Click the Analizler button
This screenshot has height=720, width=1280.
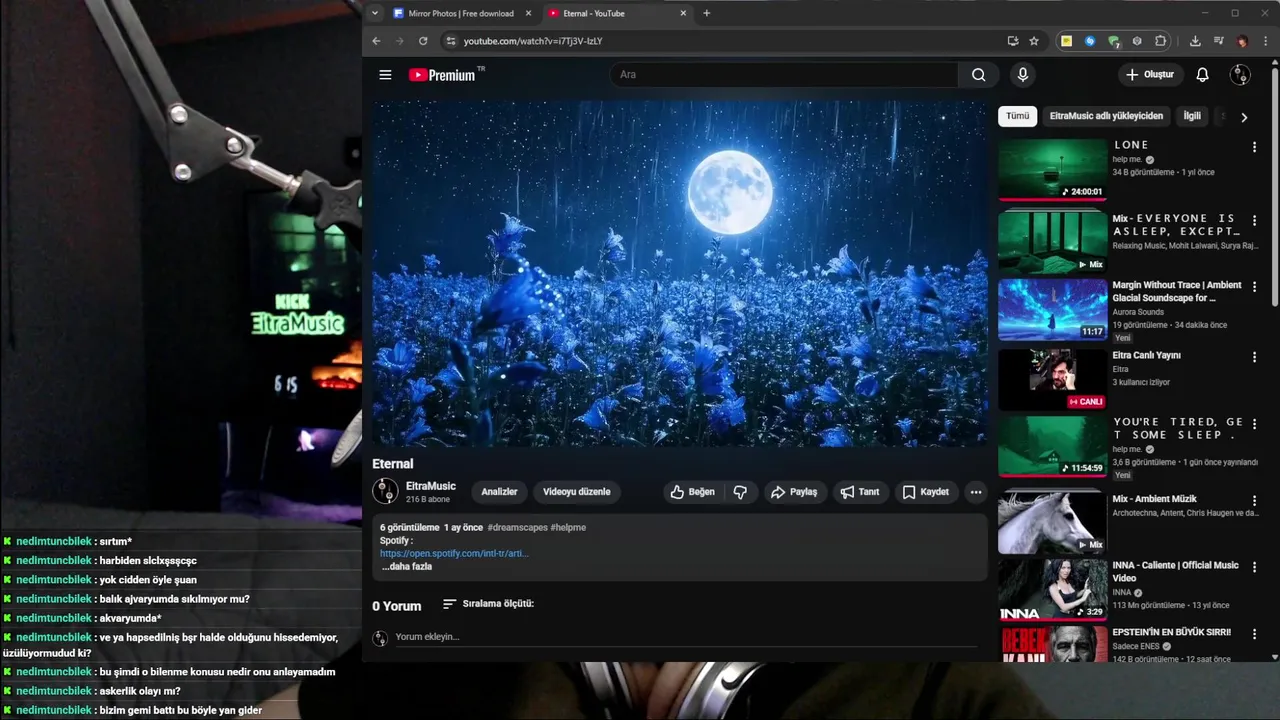(499, 492)
